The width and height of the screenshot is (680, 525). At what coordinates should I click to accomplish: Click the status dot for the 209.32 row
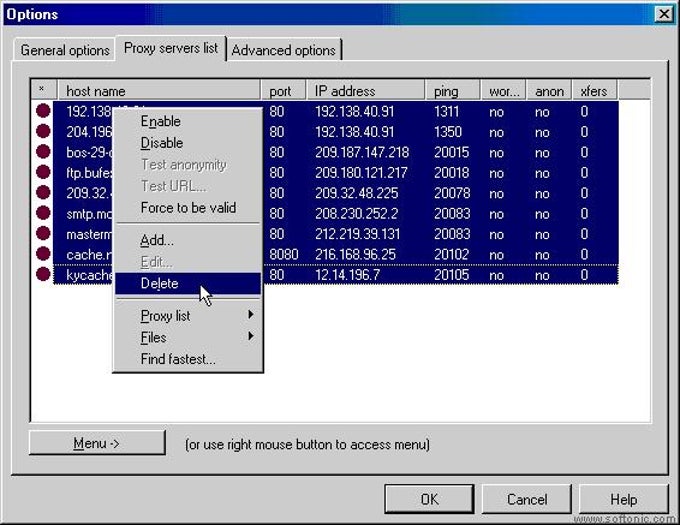click(x=43, y=192)
